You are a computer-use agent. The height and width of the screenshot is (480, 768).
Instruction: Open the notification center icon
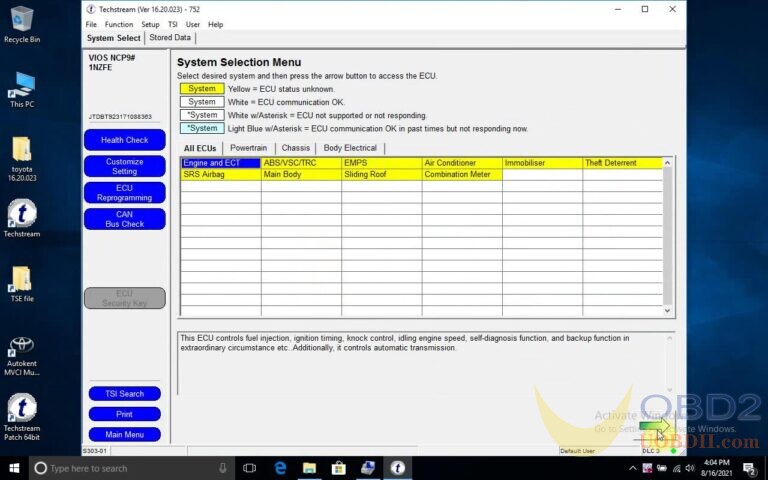749,468
